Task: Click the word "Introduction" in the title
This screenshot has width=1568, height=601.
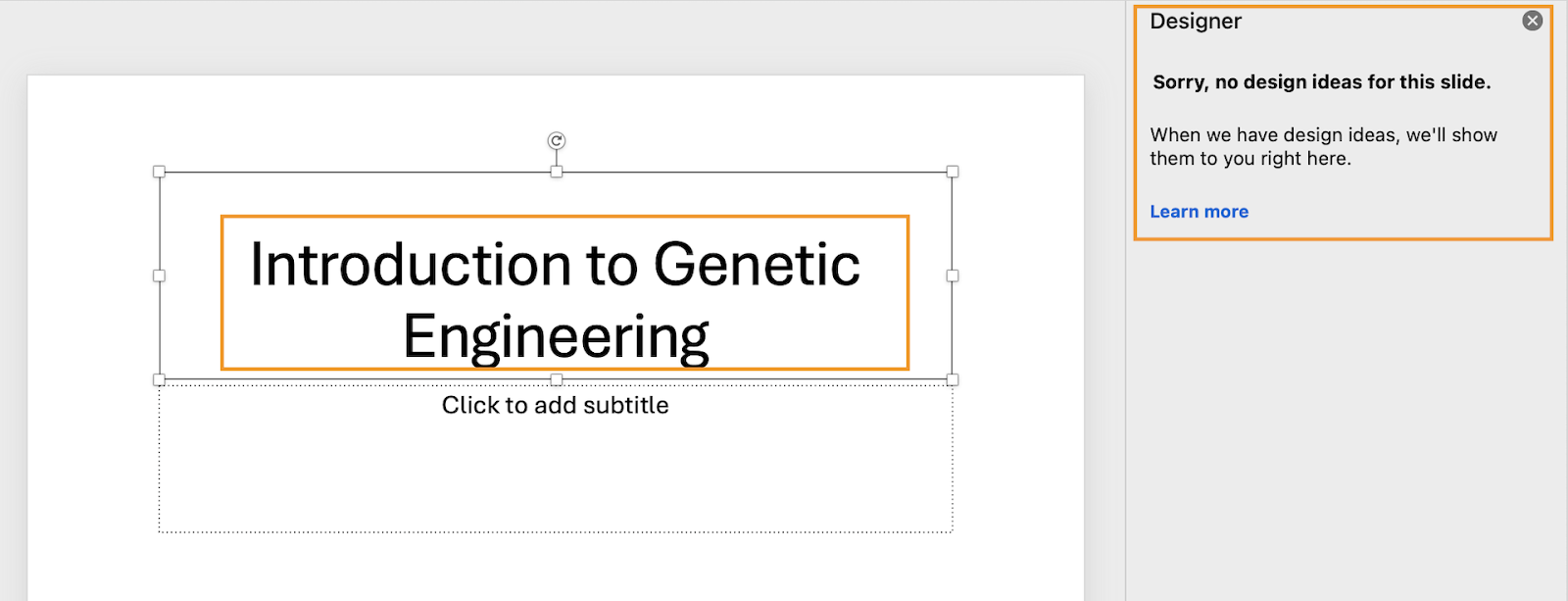Action: click(x=411, y=265)
